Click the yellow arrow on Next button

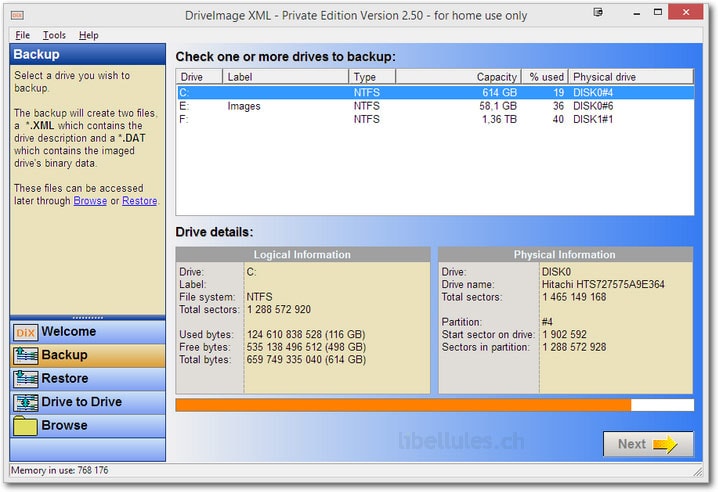pyautogui.click(x=665, y=444)
